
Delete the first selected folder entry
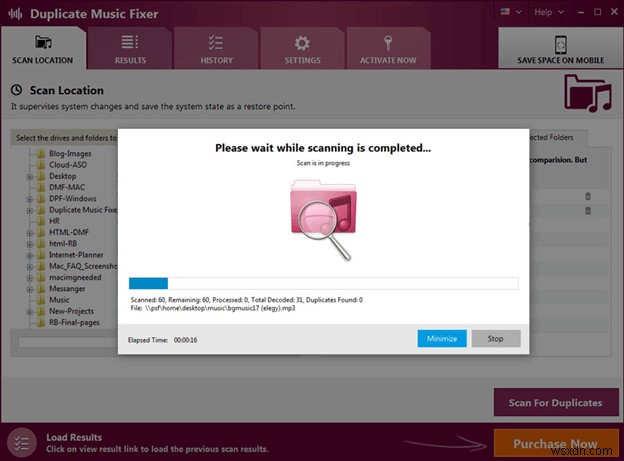pos(588,196)
